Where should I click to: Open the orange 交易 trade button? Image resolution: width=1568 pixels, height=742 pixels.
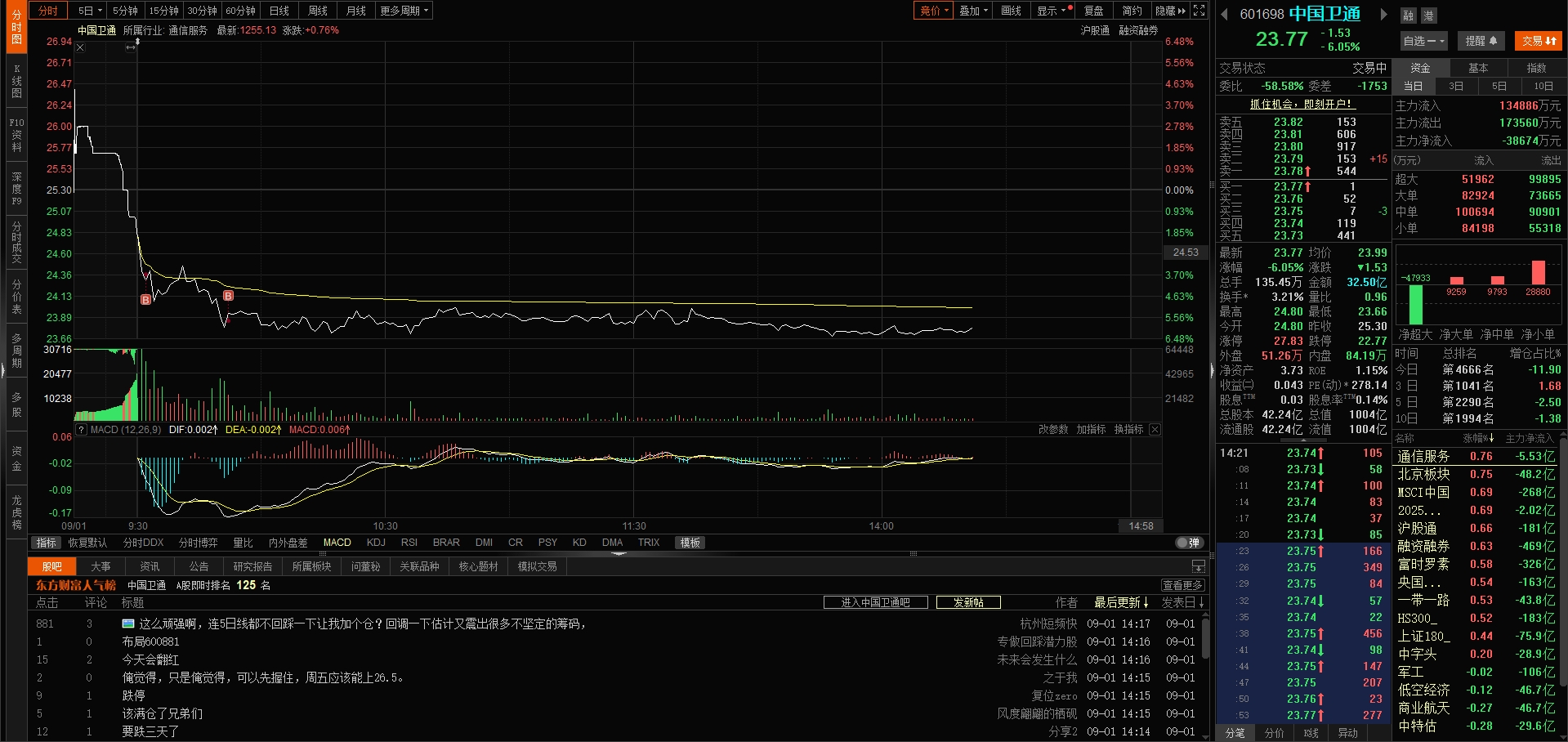[x=1539, y=41]
